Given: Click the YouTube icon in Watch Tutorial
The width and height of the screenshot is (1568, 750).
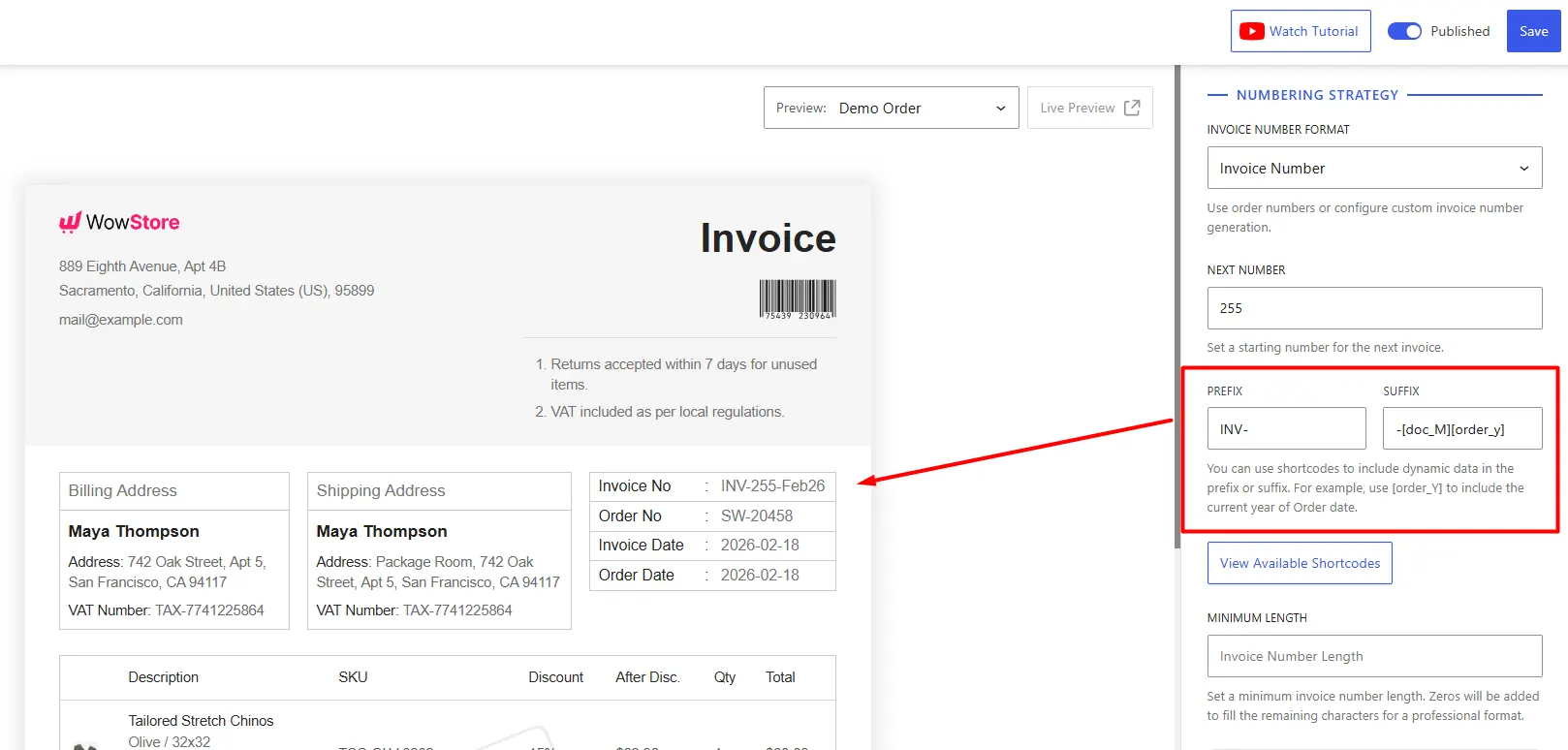Looking at the screenshot, I should click(1252, 31).
